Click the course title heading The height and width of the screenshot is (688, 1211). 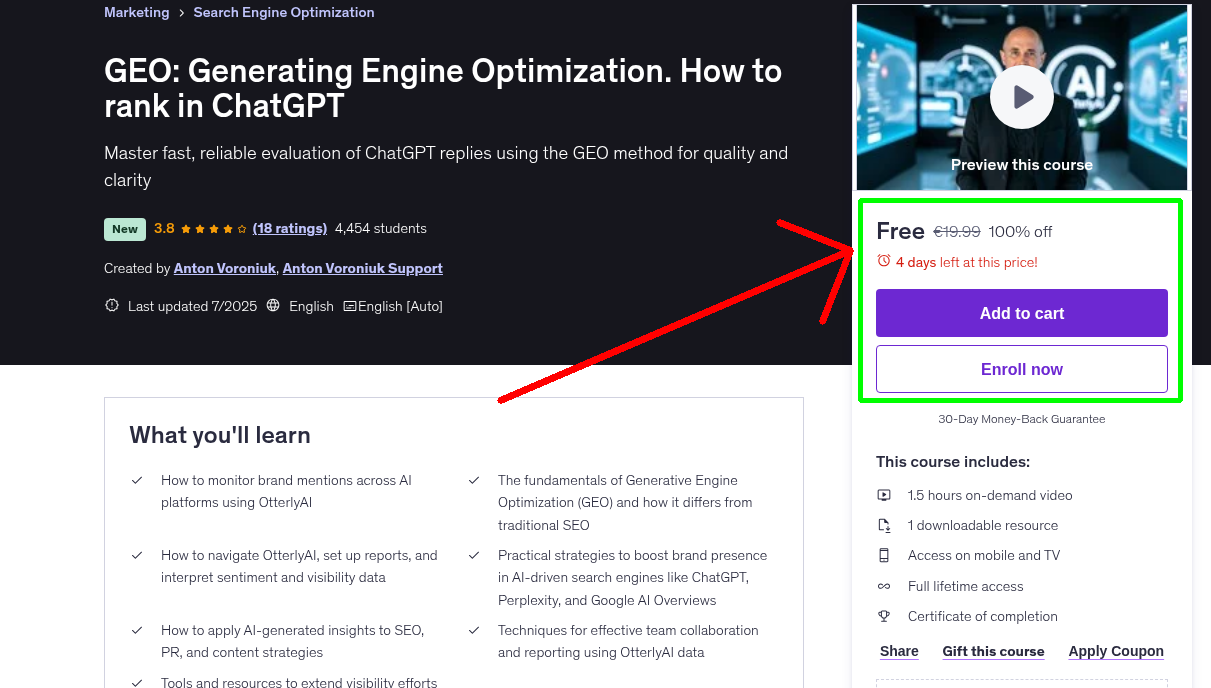tap(443, 88)
